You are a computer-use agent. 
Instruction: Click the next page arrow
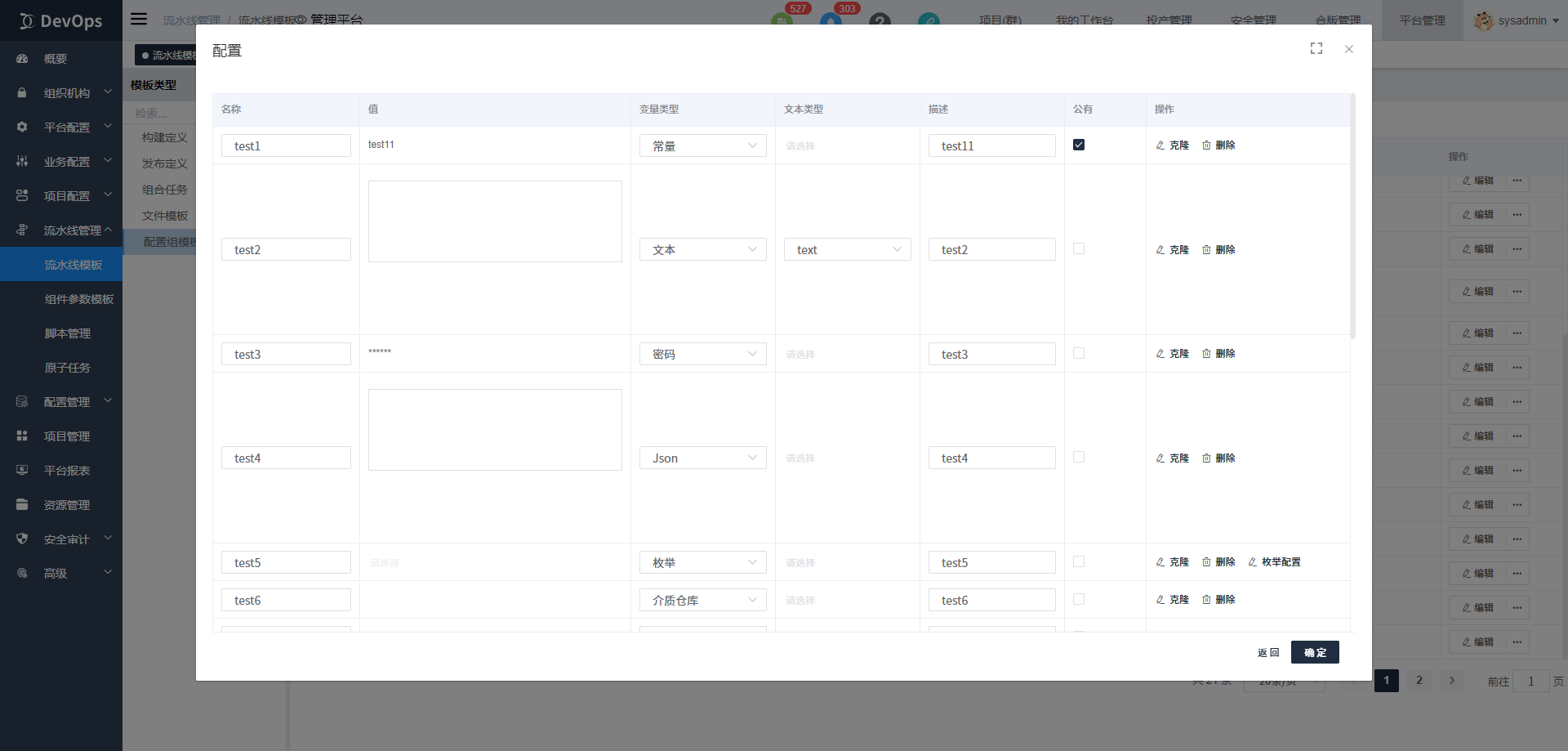pyautogui.click(x=1452, y=680)
